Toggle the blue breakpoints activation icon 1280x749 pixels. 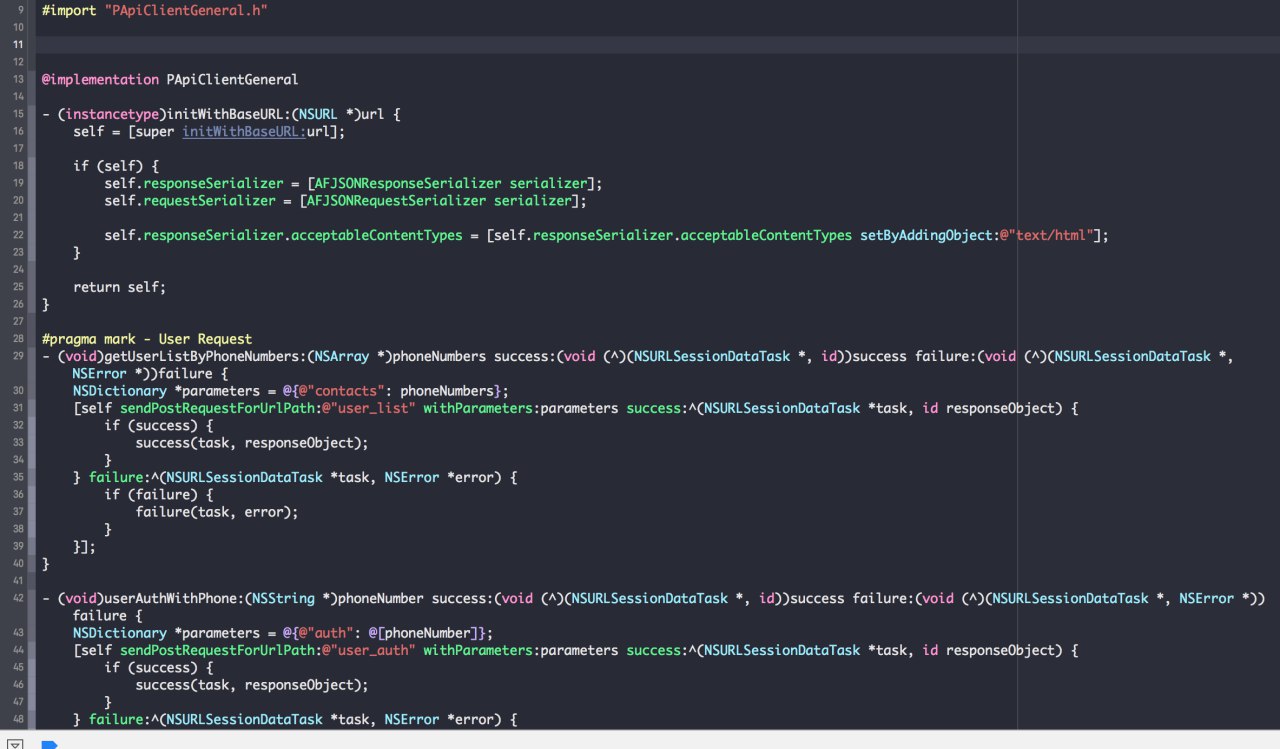point(50,744)
